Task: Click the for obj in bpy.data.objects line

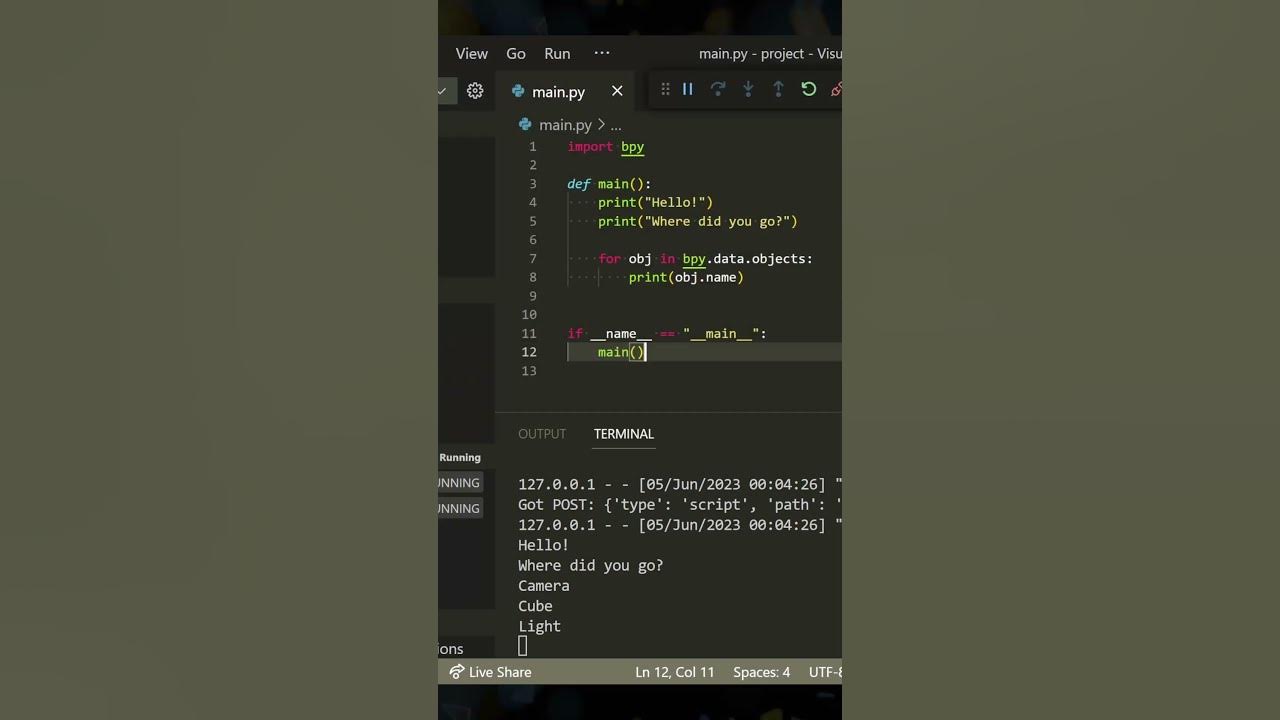Action: coord(705,259)
